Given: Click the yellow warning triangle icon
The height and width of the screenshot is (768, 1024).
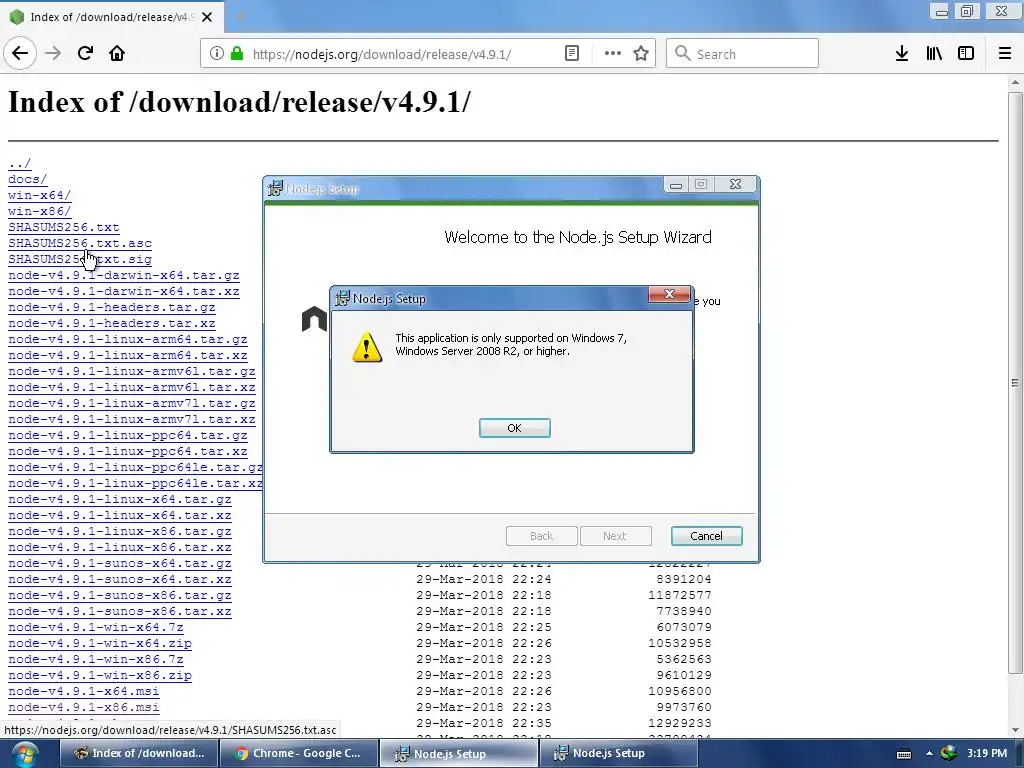Looking at the screenshot, I should (x=367, y=347).
